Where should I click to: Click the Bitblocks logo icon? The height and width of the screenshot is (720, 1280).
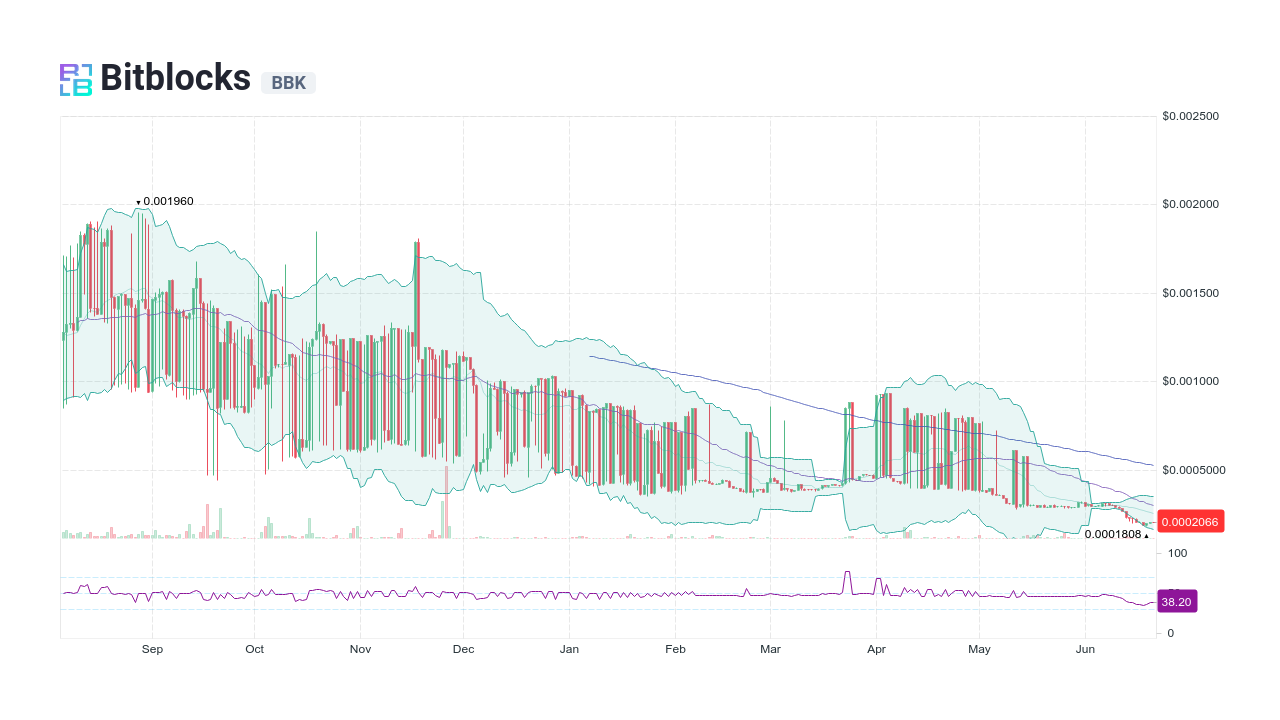pos(74,79)
